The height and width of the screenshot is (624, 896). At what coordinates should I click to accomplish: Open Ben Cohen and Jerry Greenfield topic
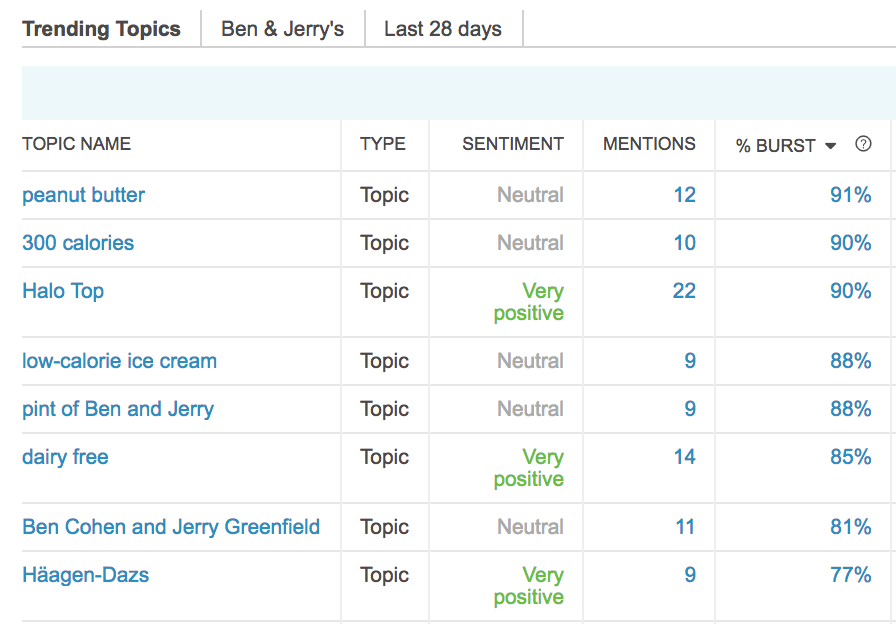pos(171,527)
